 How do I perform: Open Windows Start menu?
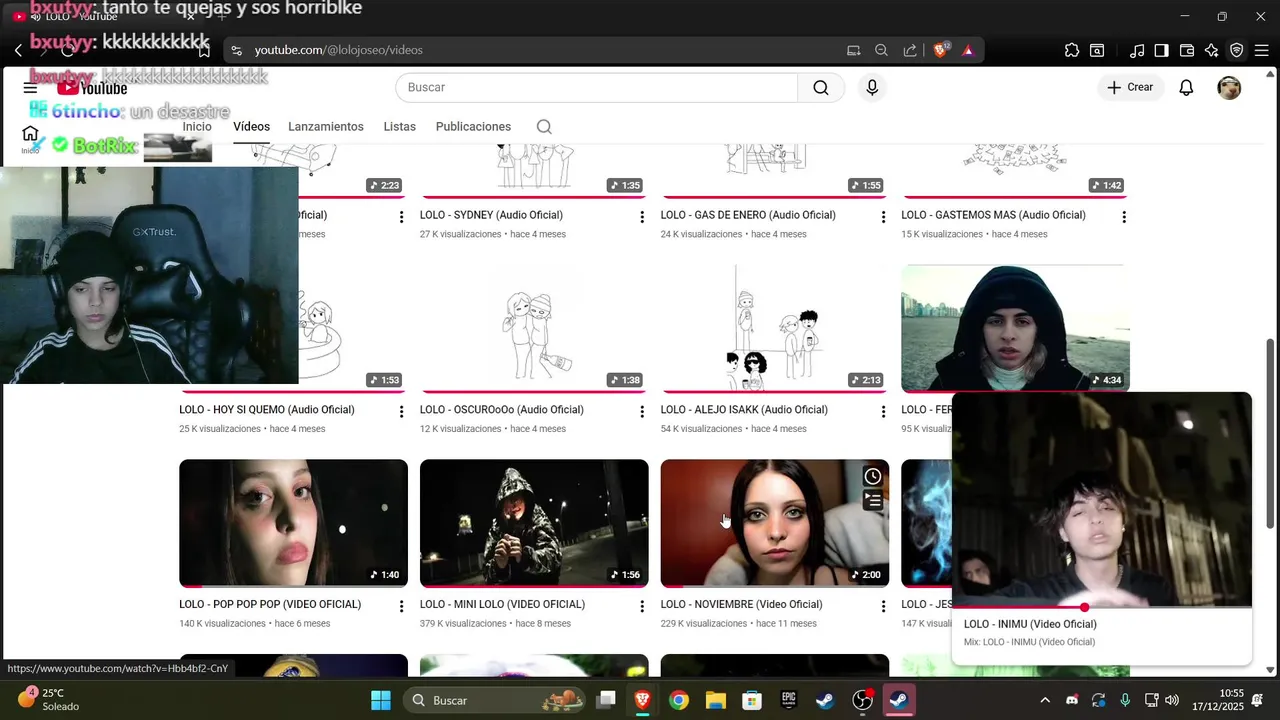(x=381, y=700)
